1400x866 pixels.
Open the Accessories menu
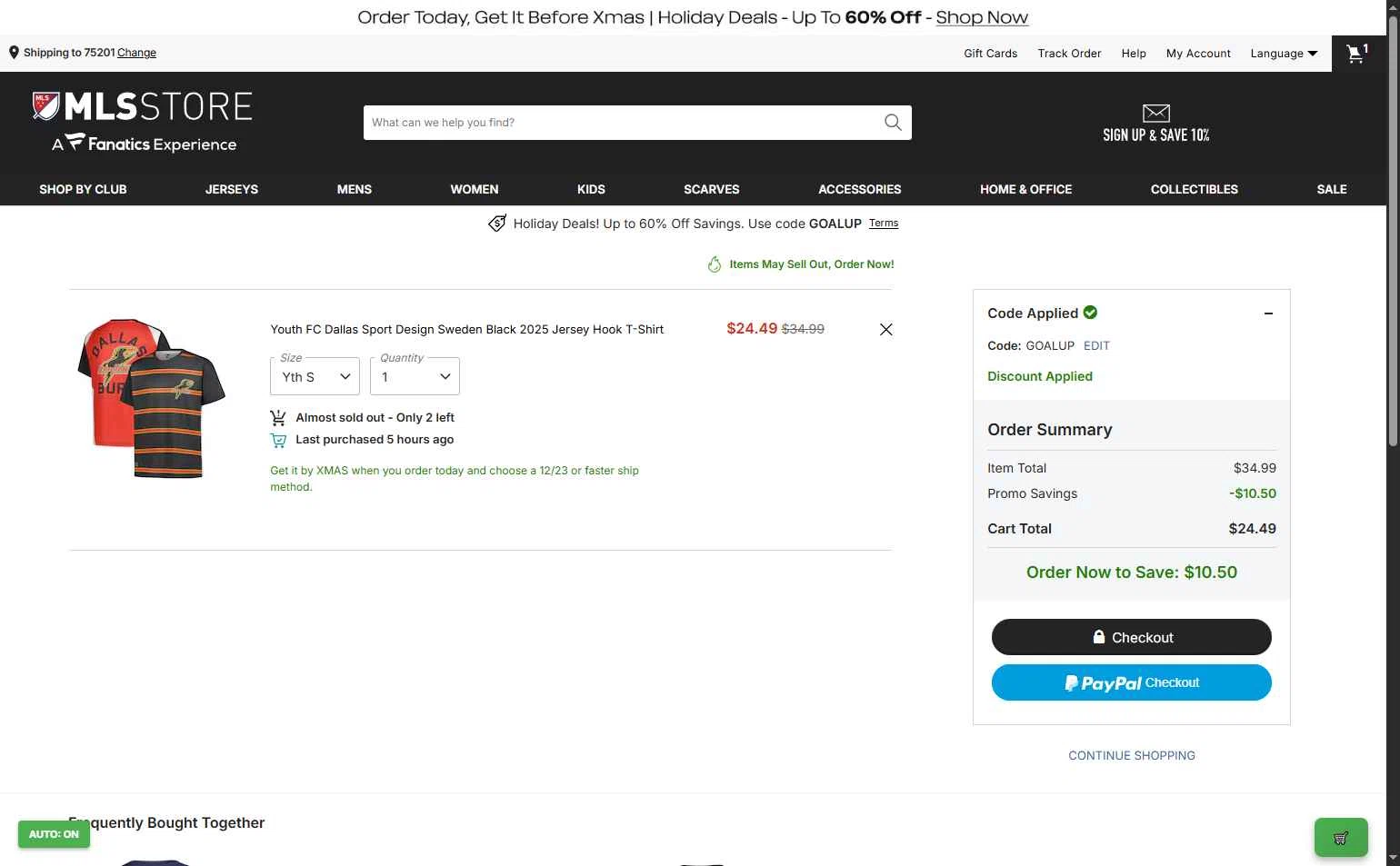click(x=860, y=189)
